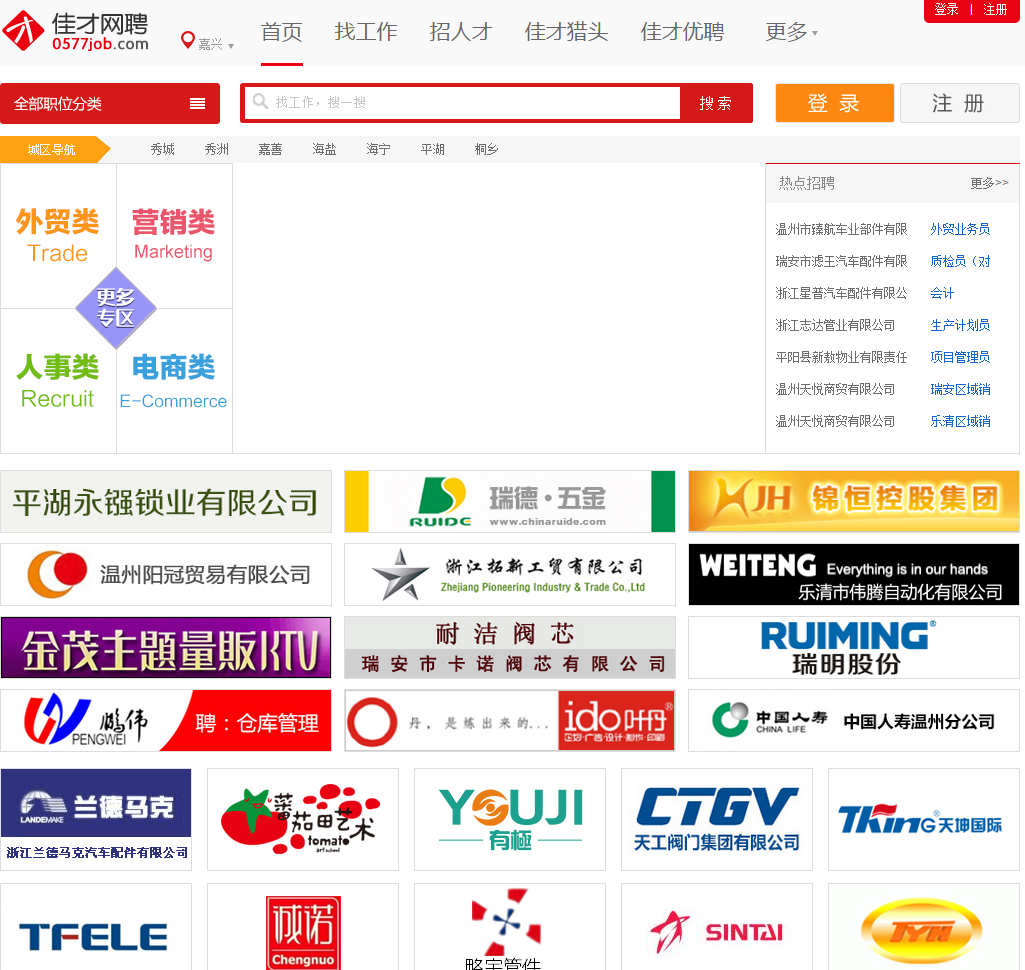1025x970 pixels.
Task: Open 金茂主题量贩KTV banner
Action: click(x=166, y=647)
